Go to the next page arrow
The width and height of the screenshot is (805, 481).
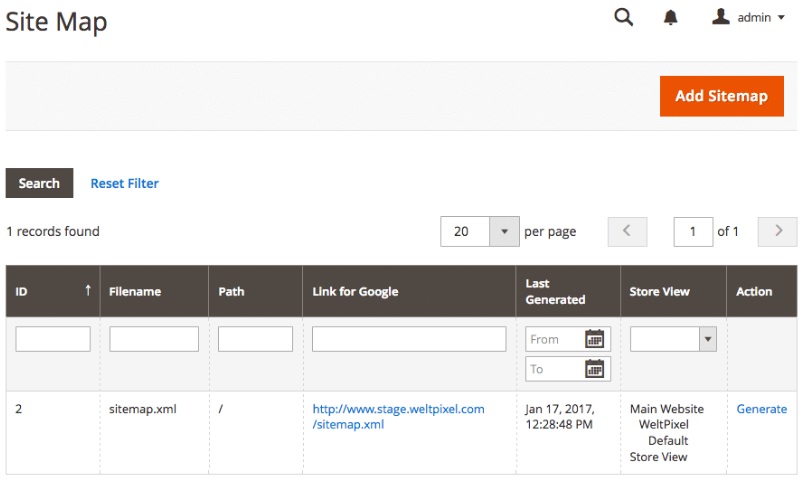(777, 231)
